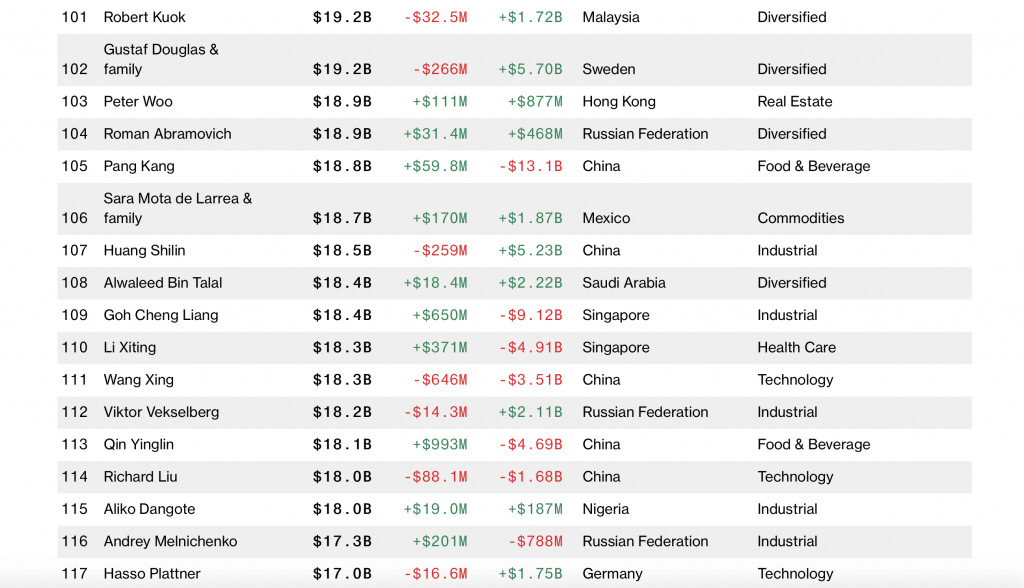The width and height of the screenshot is (1024, 588).
Task: Open the Li Xiting entry
Action: pyautogui.click(x=129, y=347)
